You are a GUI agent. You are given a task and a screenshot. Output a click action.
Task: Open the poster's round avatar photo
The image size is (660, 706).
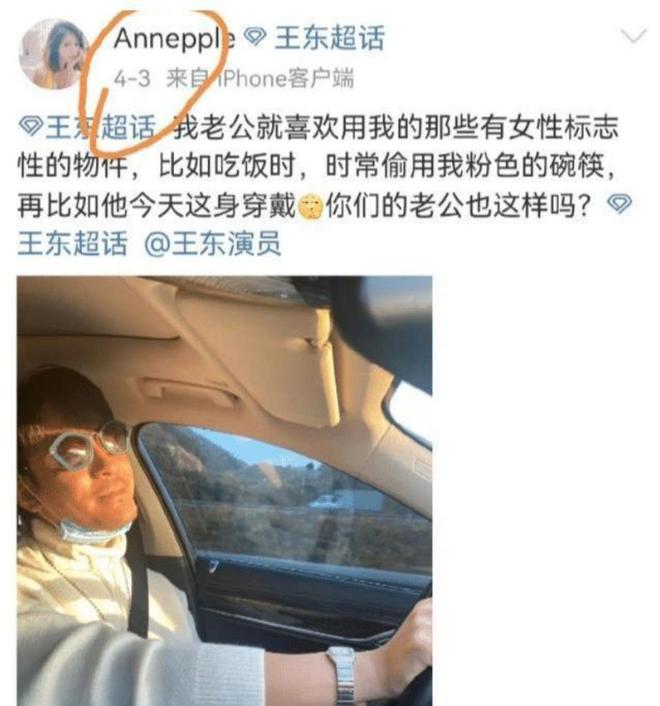[x=54, y=54]
